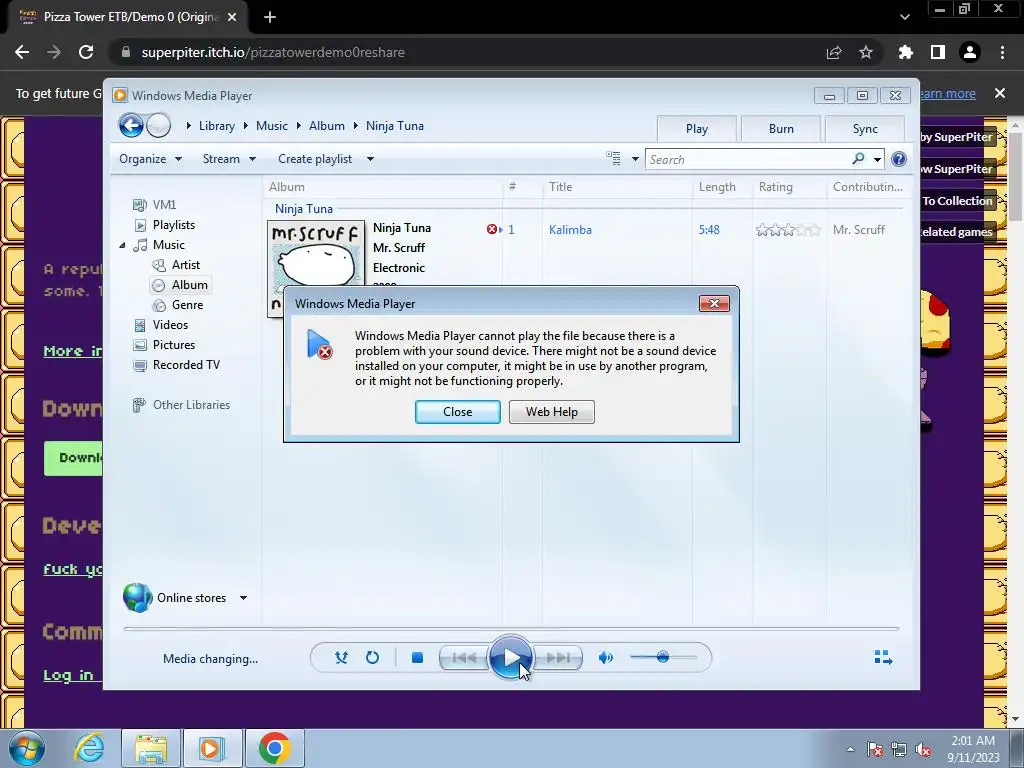Switch to the Burn tab
1024x768 pixels.
click(x=781, y=129)
